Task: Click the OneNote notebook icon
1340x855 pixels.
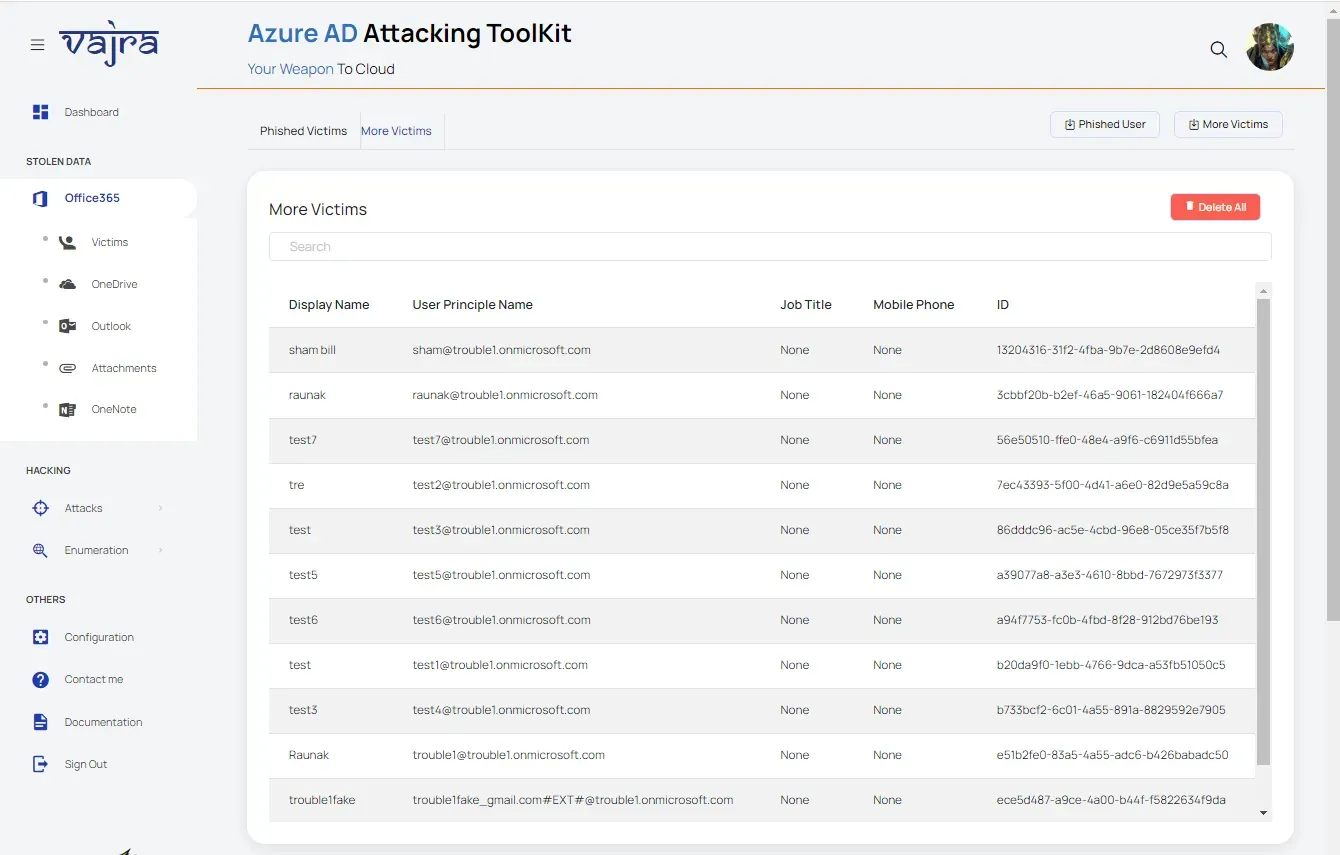Action: [x=67, y=410]
